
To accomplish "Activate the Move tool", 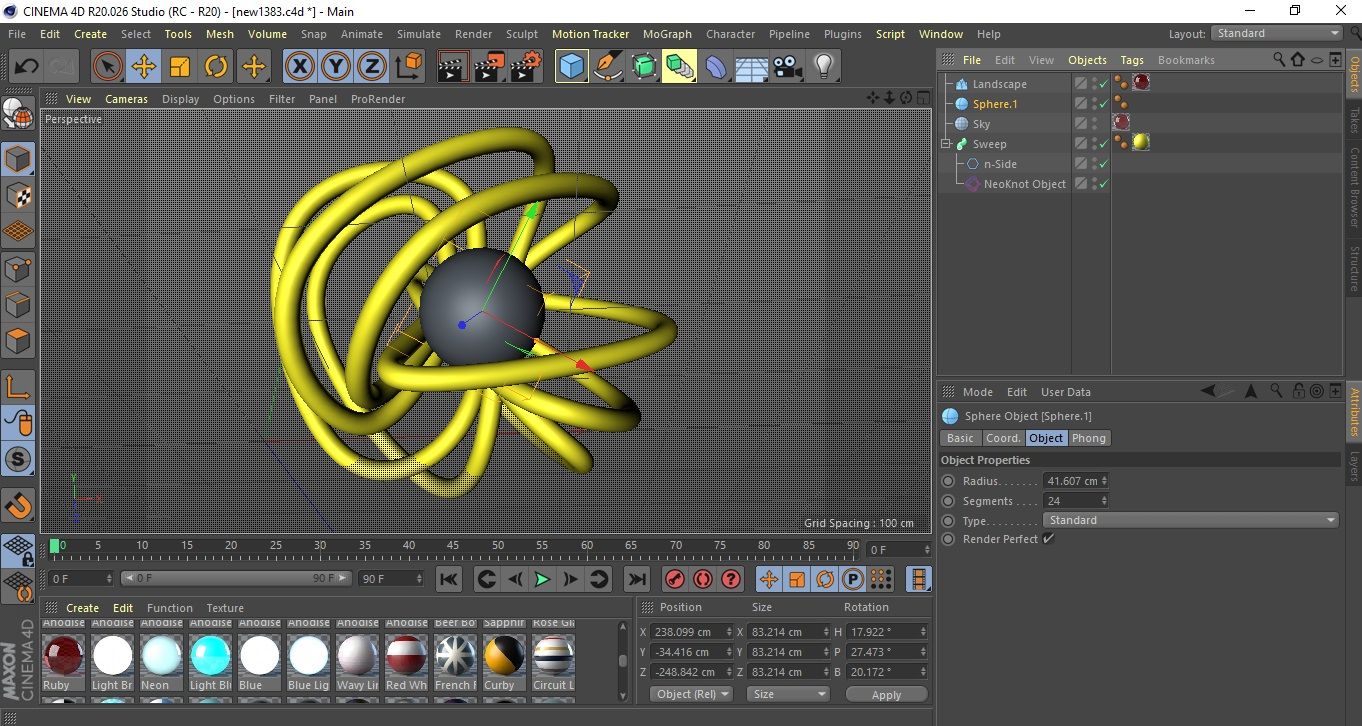I will click(x=144, y=67).
